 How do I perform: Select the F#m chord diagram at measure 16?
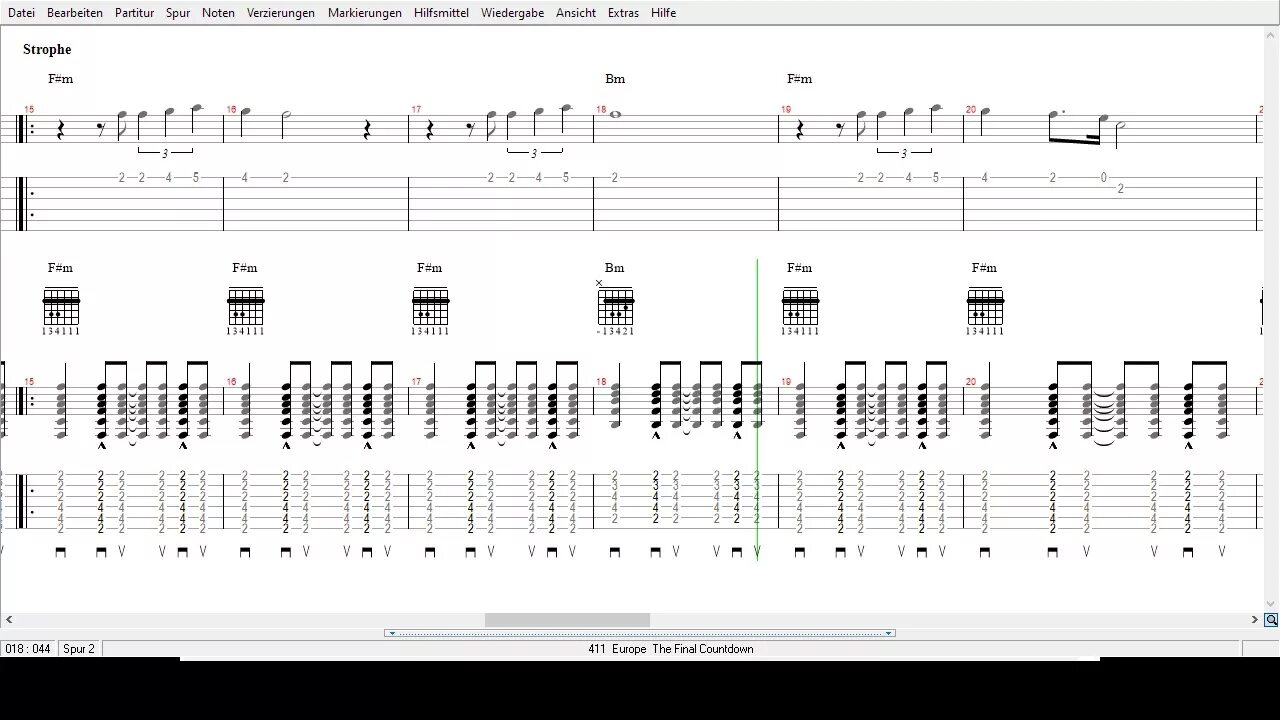(245, 312)
